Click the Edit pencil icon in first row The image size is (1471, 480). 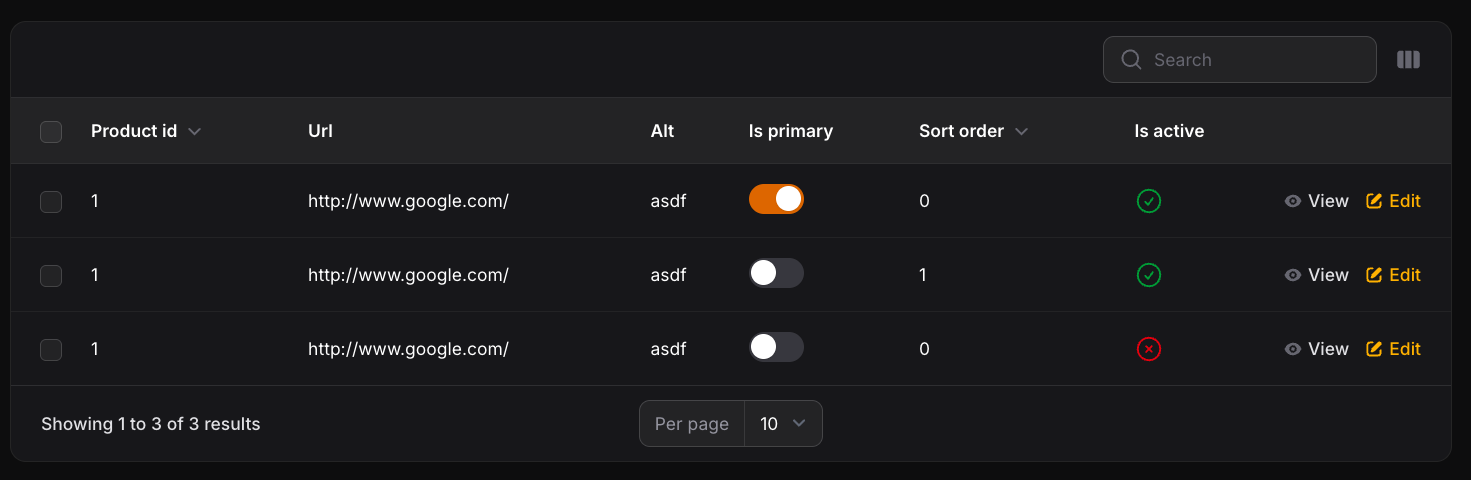[1374, 201]
